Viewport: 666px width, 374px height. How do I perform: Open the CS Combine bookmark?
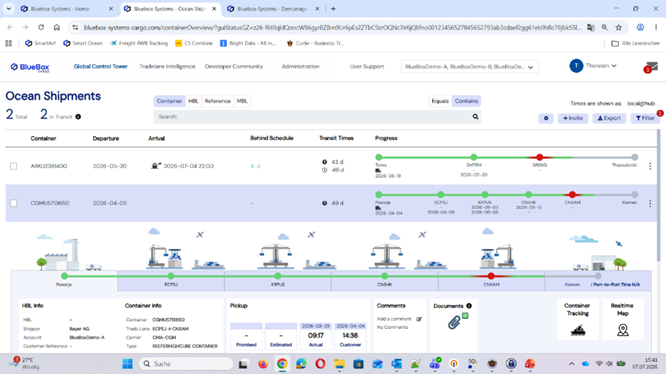click(x=194, y=43)
